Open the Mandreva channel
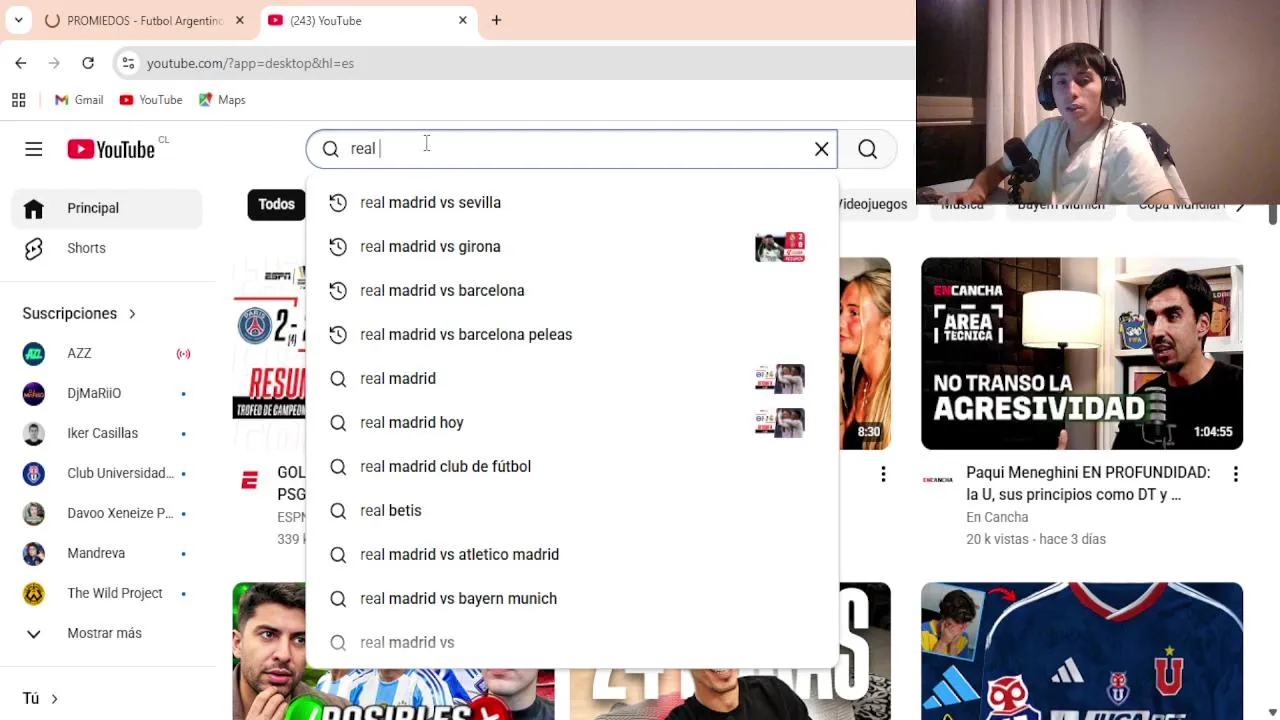The width and height of the screenshot is (1280, 720). click(x=107, y=553)
